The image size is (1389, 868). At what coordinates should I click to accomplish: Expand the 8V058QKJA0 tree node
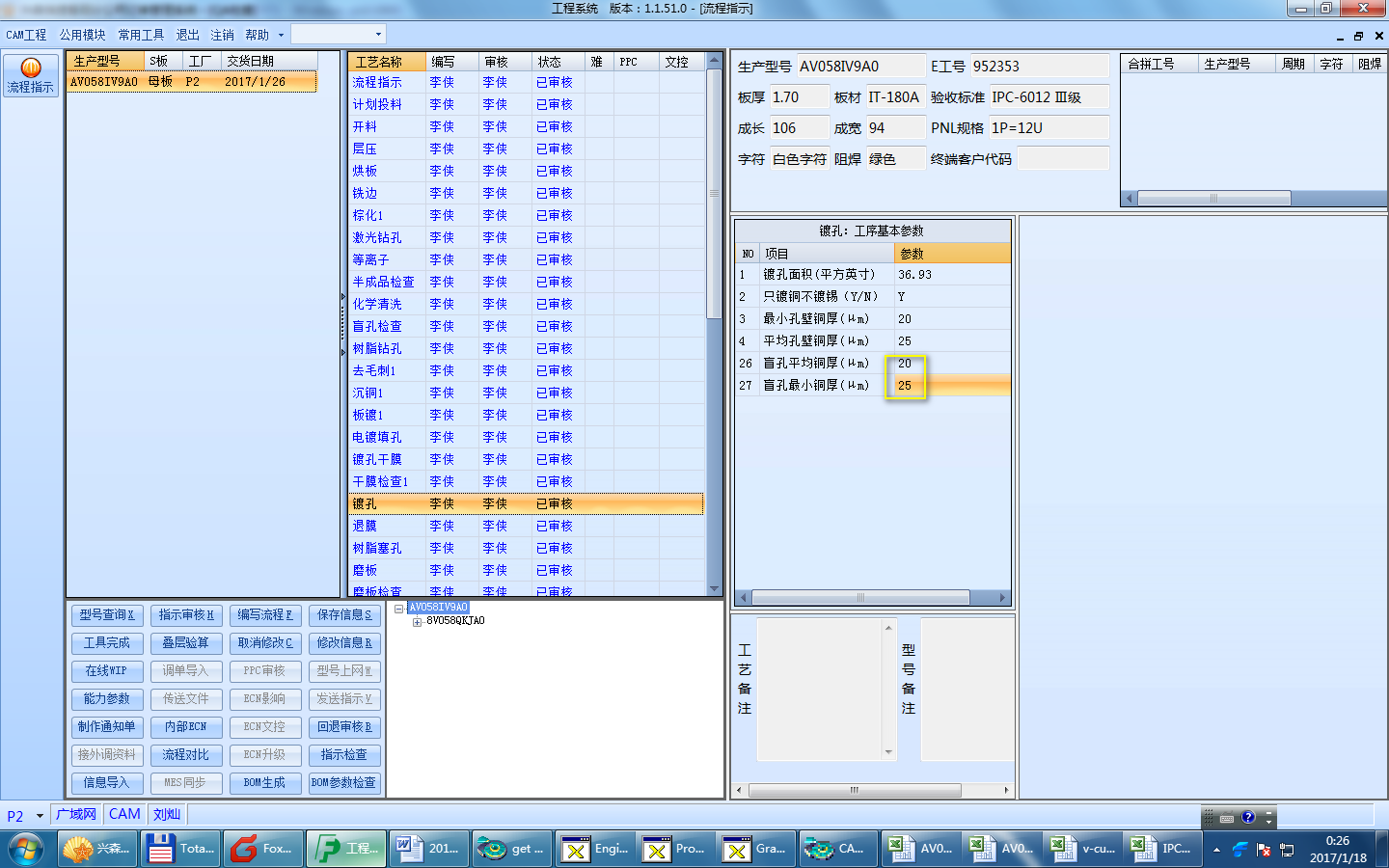point(417,622)
